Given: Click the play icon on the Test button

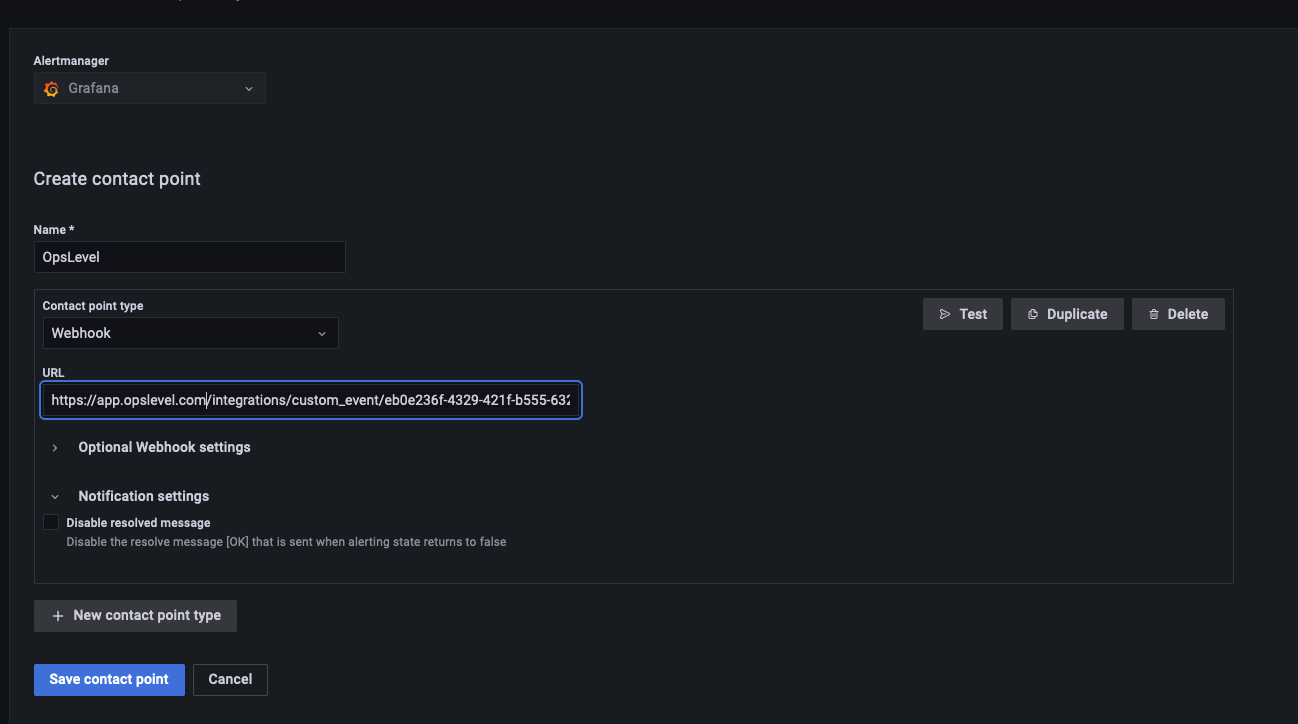Looking at the screenshot, I should [x=945, y=313].
